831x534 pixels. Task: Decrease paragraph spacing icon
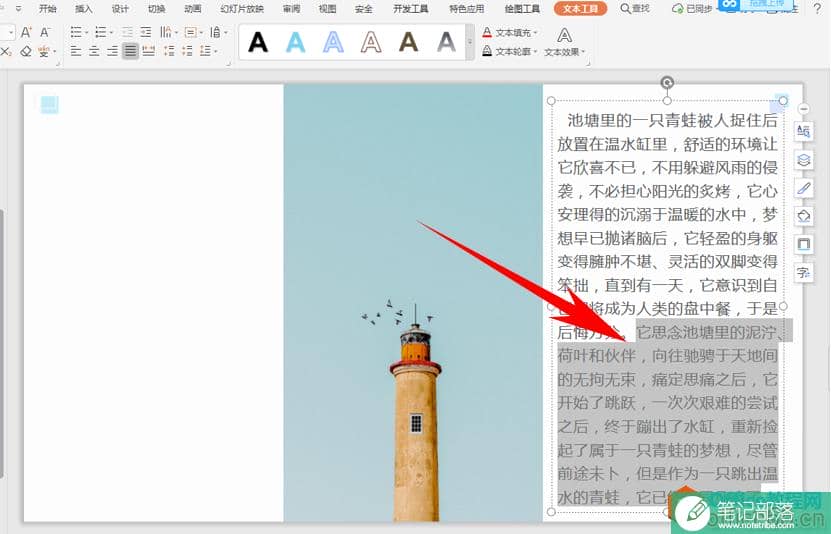[x=187, y=51]
